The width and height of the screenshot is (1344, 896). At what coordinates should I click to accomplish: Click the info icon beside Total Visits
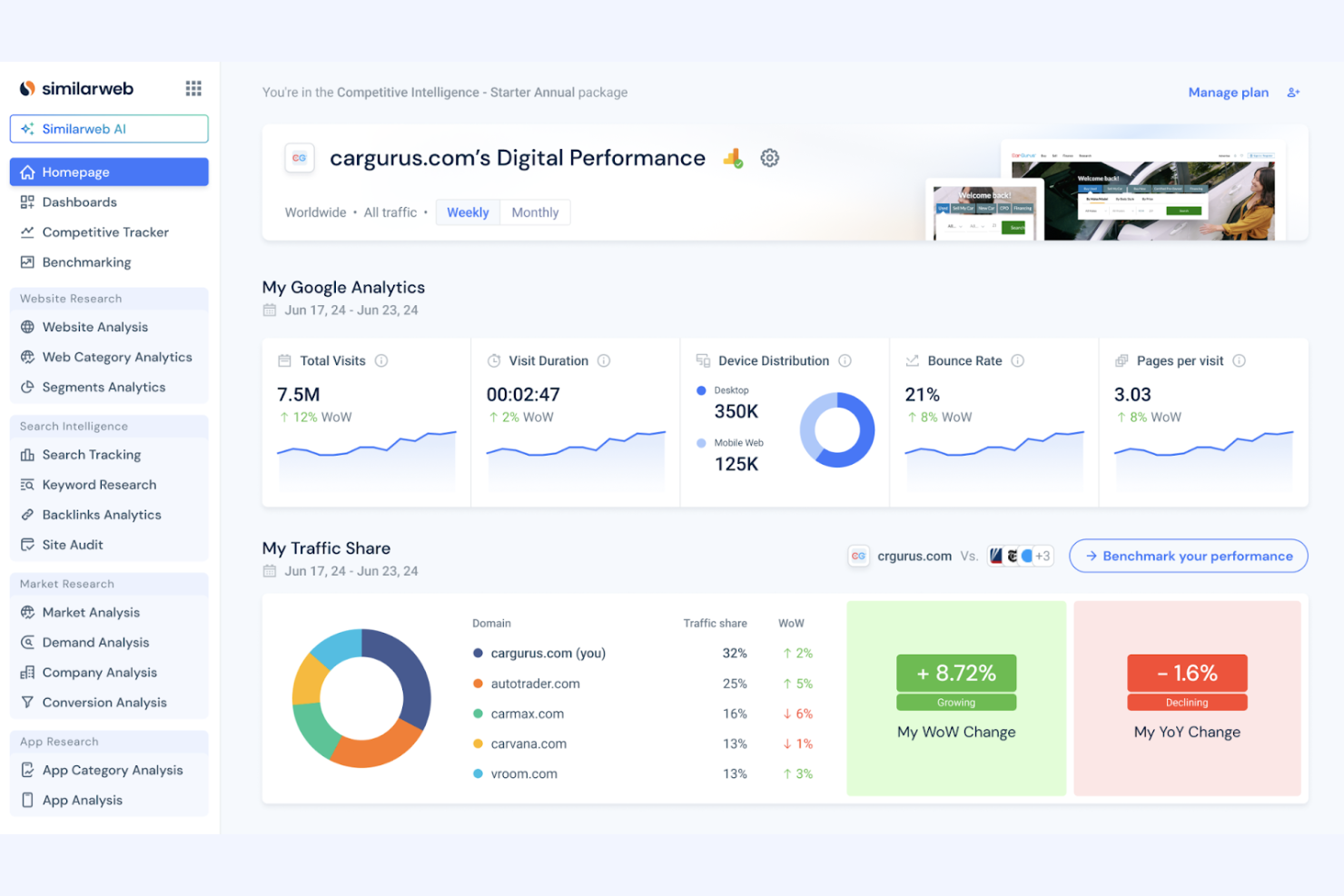click(381, 360)
